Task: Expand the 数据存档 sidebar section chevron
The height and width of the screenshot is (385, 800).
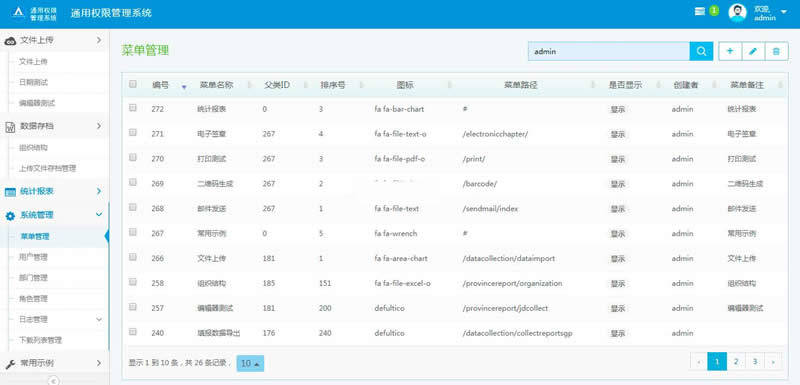Action: coord(99,125)
